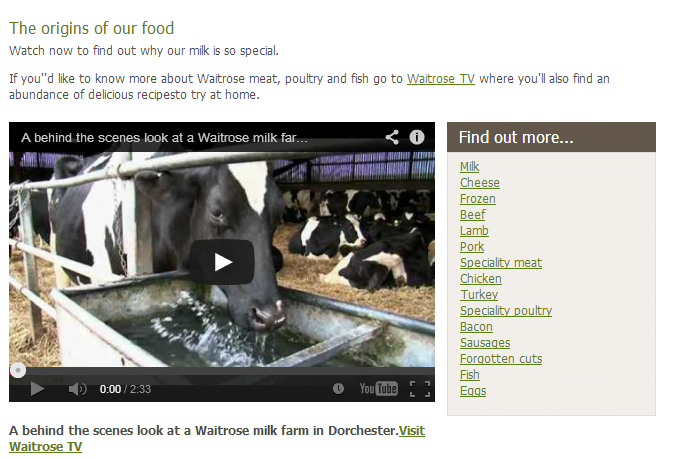Click the Watch Later clock icon
Image resolution: width=680 pixels, height=459 pixels.
pos(338,389)
